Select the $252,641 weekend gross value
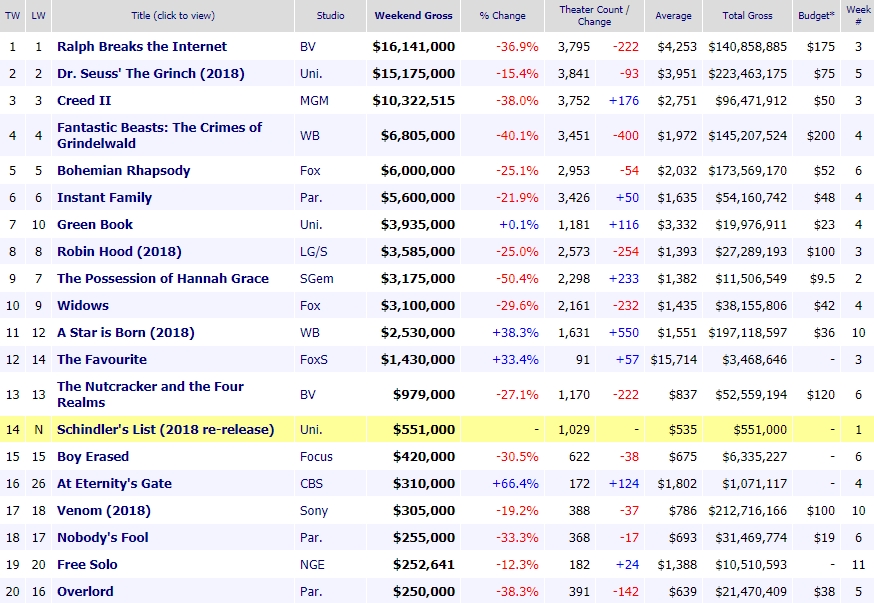Screen dimensions: 874x603 pyautogui.click(x=424, y=565)
